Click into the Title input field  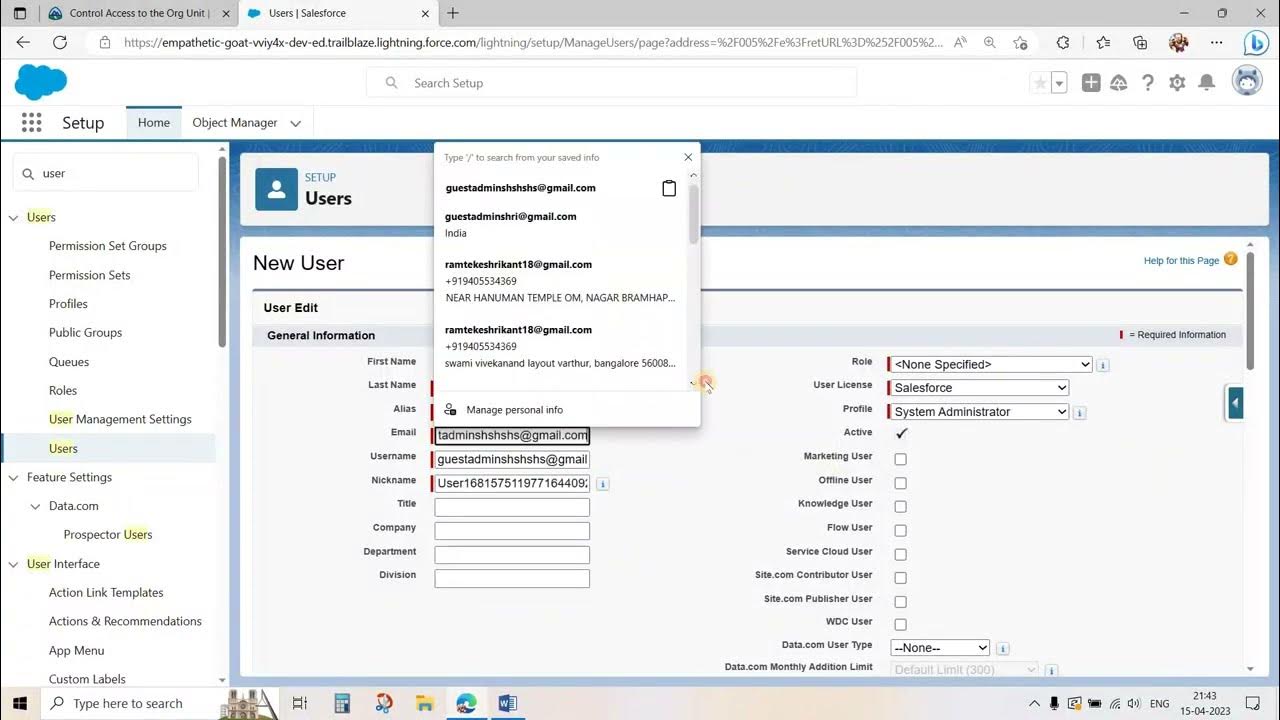[512, 507]
